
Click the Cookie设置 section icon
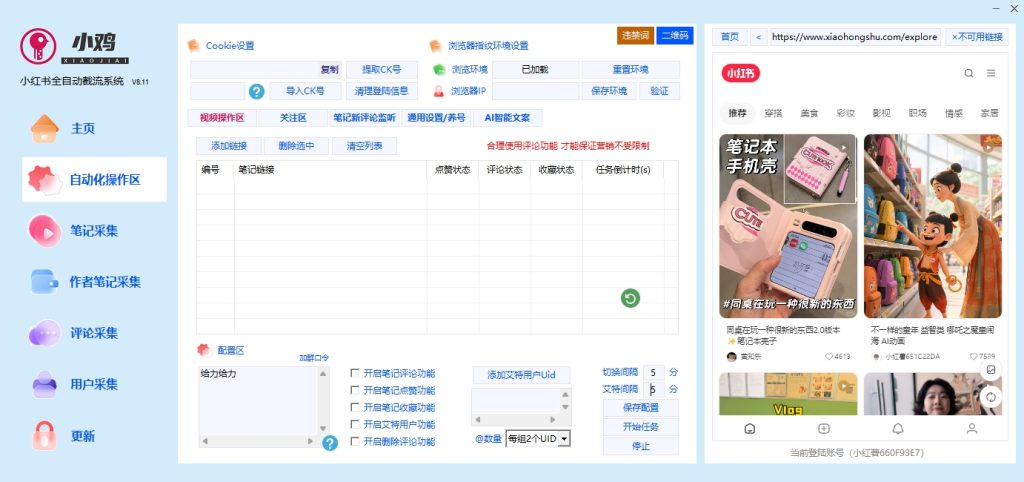click(x=193, y=46)
